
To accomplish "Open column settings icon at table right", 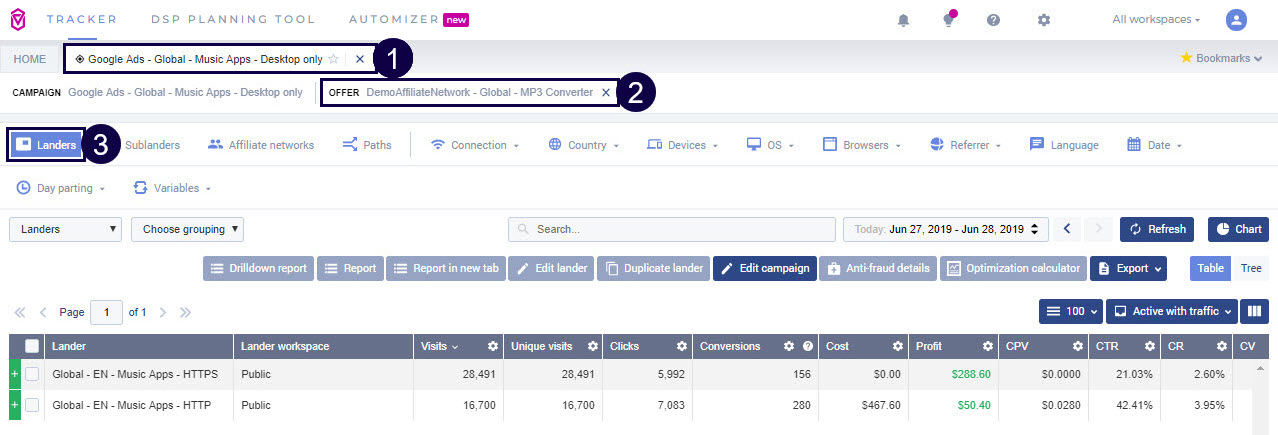I will (x=1254, y=311).
